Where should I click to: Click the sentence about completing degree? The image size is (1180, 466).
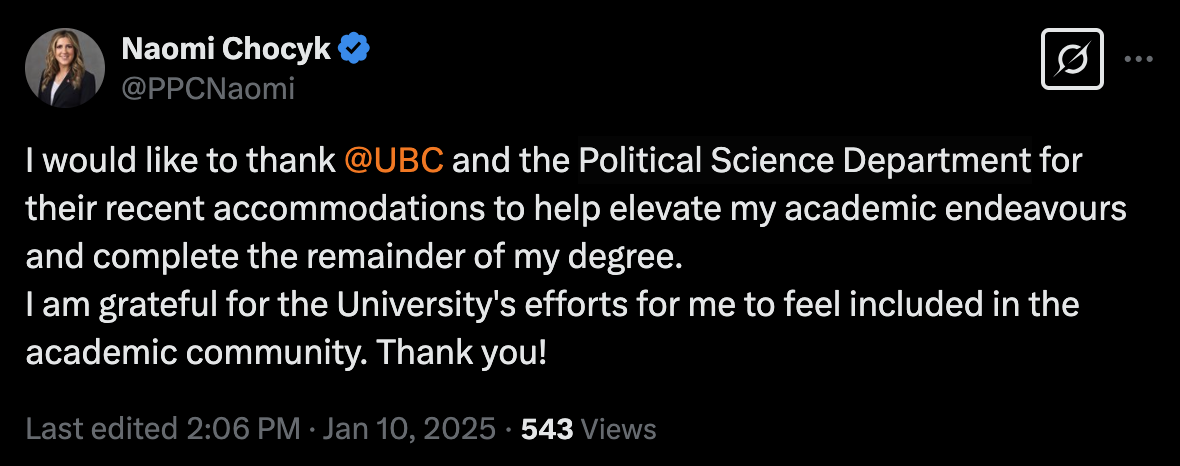(x=354, y=257)
